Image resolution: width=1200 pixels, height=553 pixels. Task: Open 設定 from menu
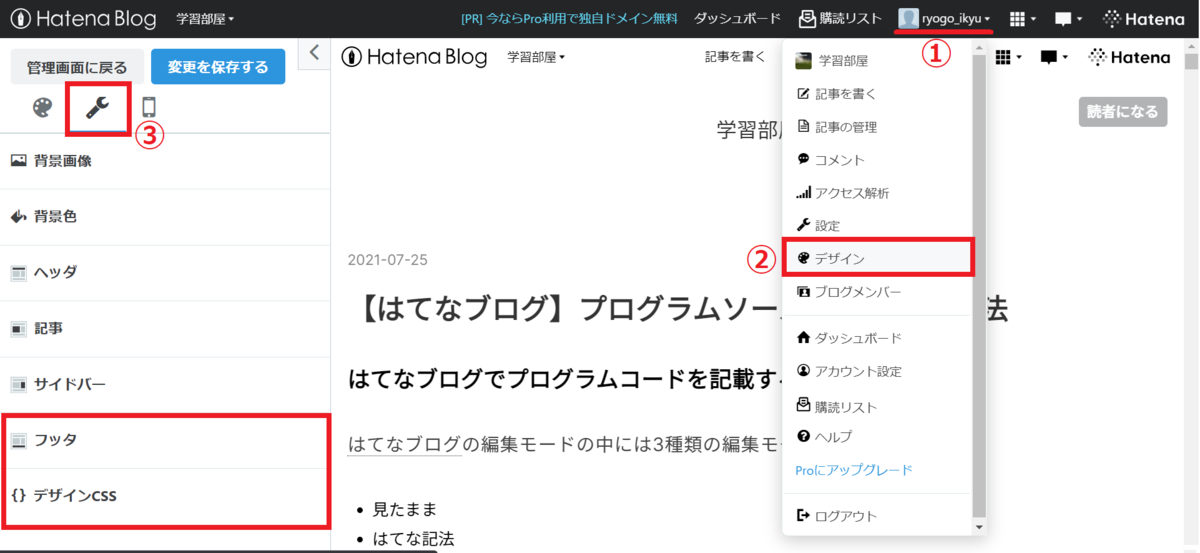[x=877, y=225]
